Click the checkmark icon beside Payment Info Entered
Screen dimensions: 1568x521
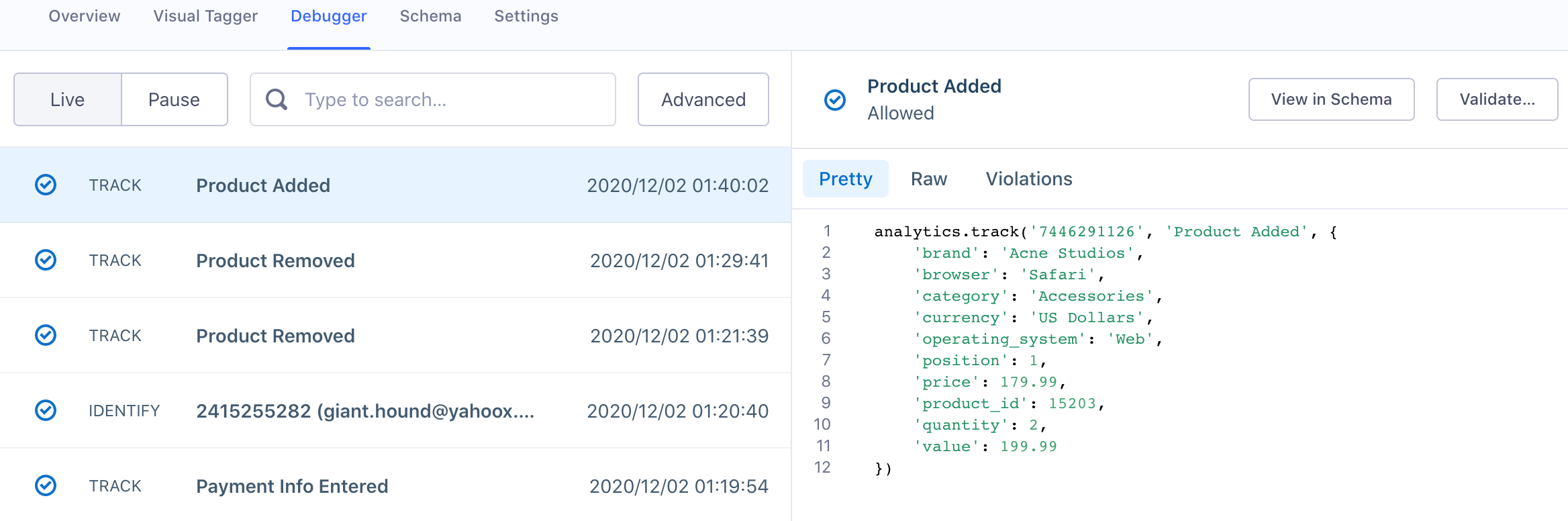tap(46, 485)
